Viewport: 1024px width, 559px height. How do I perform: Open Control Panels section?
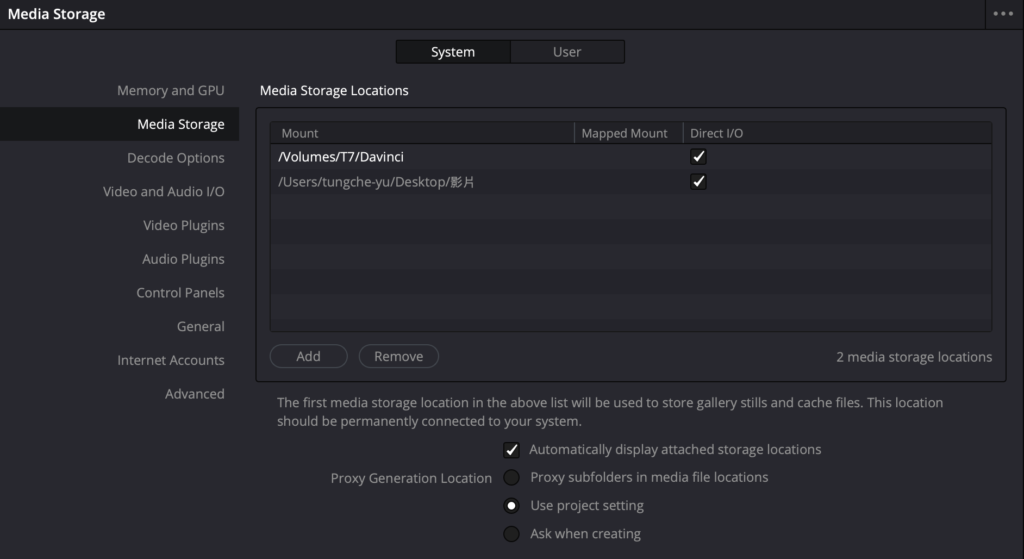tap(180, 293)
